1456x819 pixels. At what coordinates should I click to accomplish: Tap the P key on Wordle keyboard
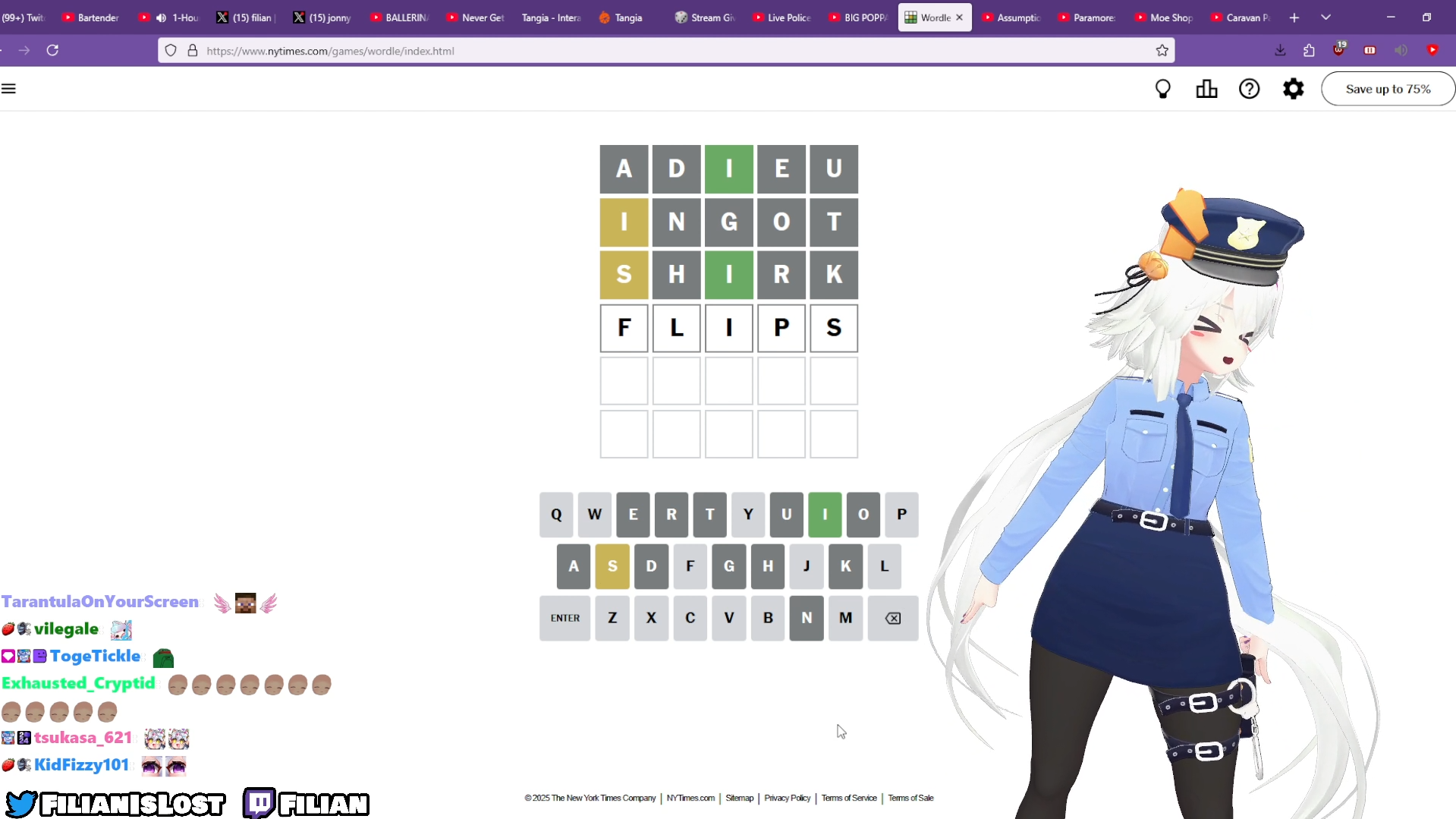coord(901,515)
